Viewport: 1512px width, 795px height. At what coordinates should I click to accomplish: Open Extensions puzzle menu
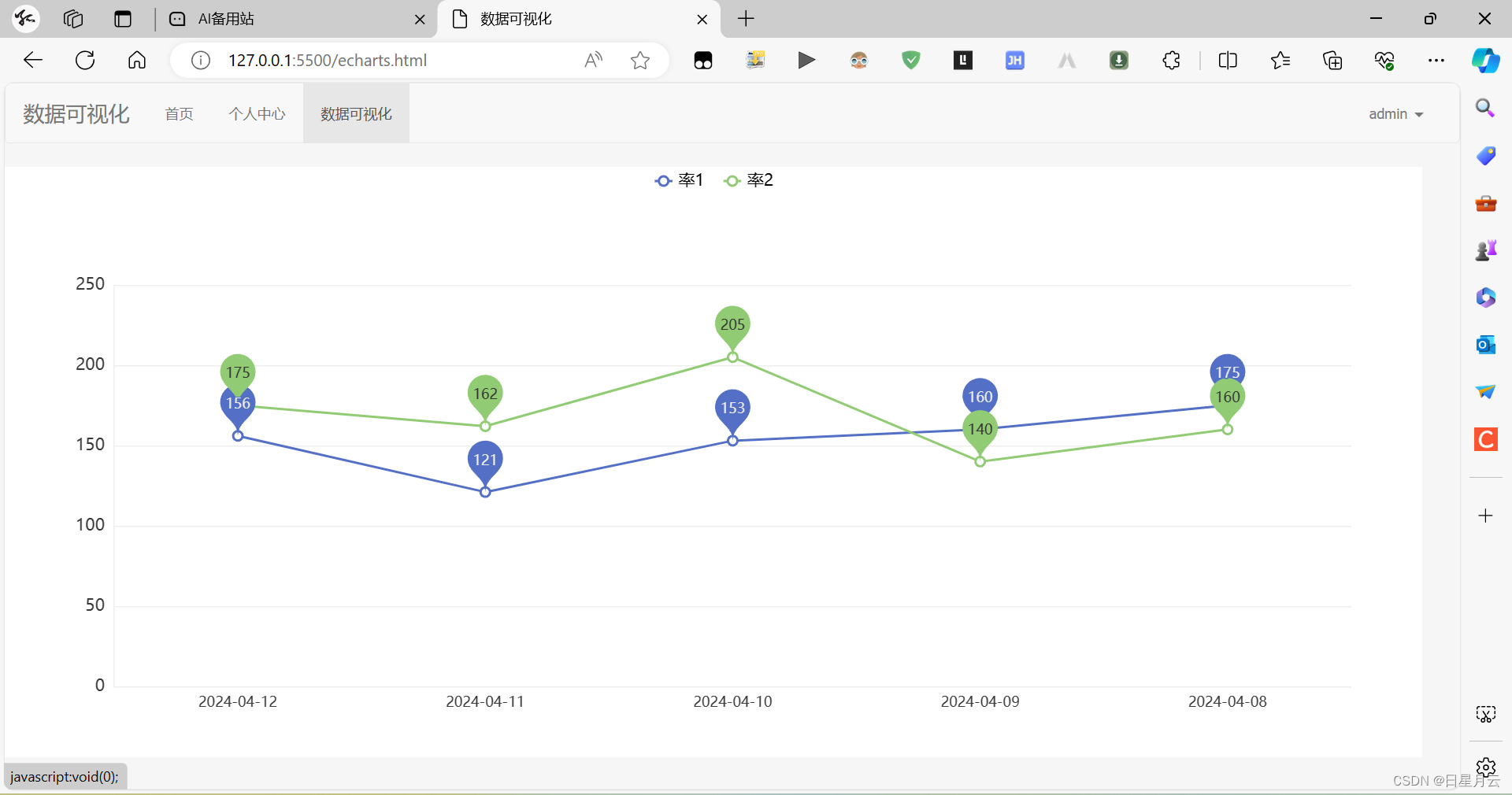point(1171,61)
